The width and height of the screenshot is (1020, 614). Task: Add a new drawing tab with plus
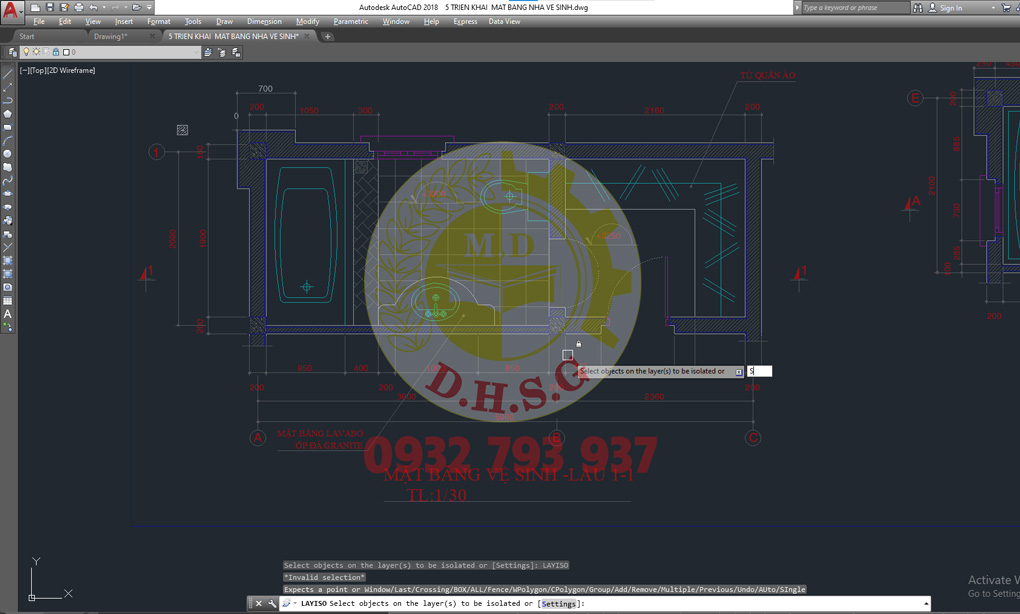point(327,36)
